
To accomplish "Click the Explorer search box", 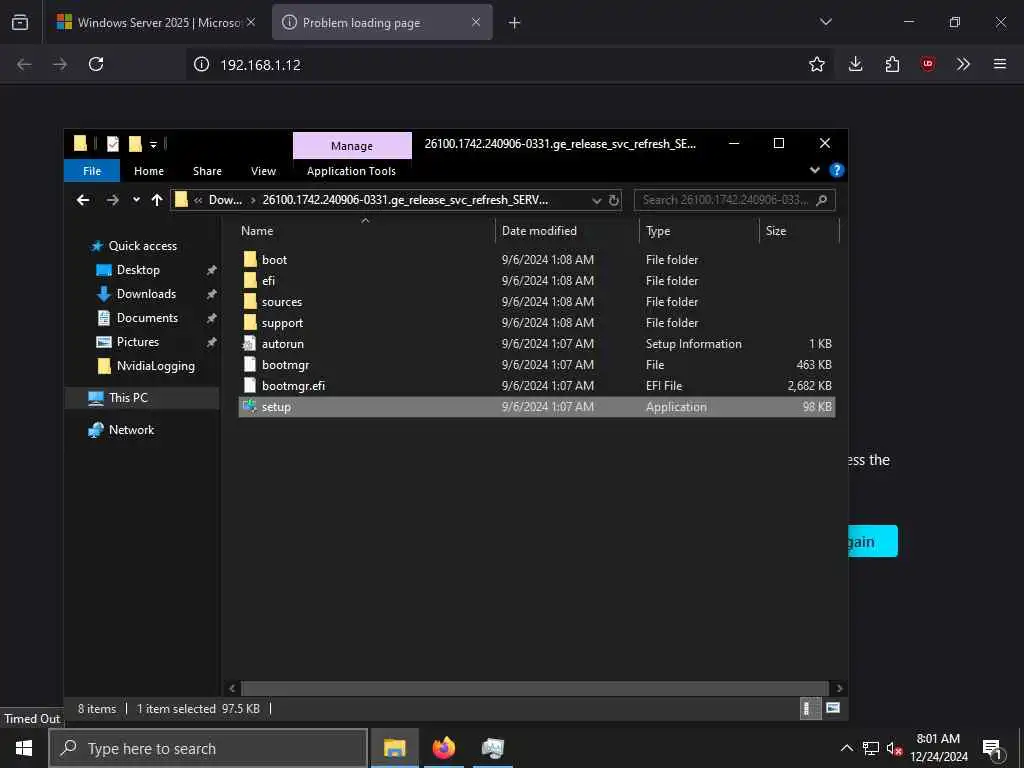I will click(735, 200).
